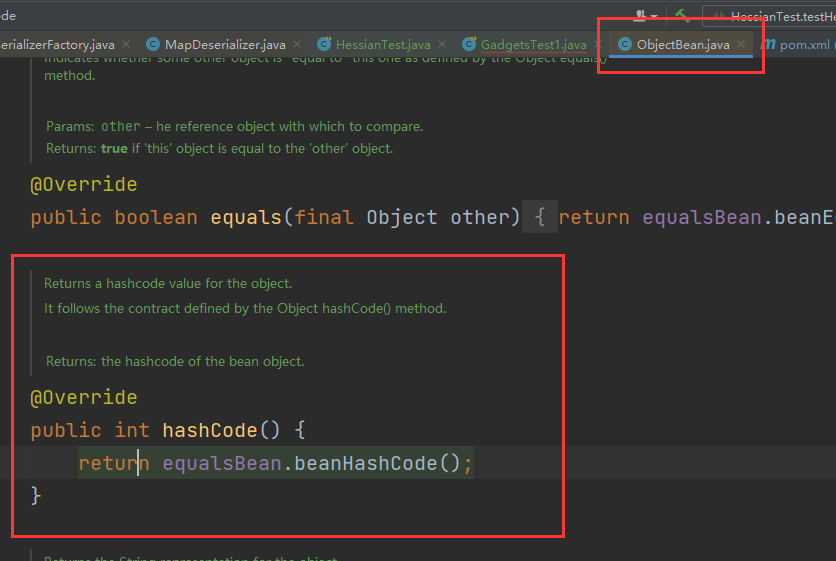Click 'Returns: the hashcode of the bean object.'
Screen dimensions: 836x561
tap(175, 361)
